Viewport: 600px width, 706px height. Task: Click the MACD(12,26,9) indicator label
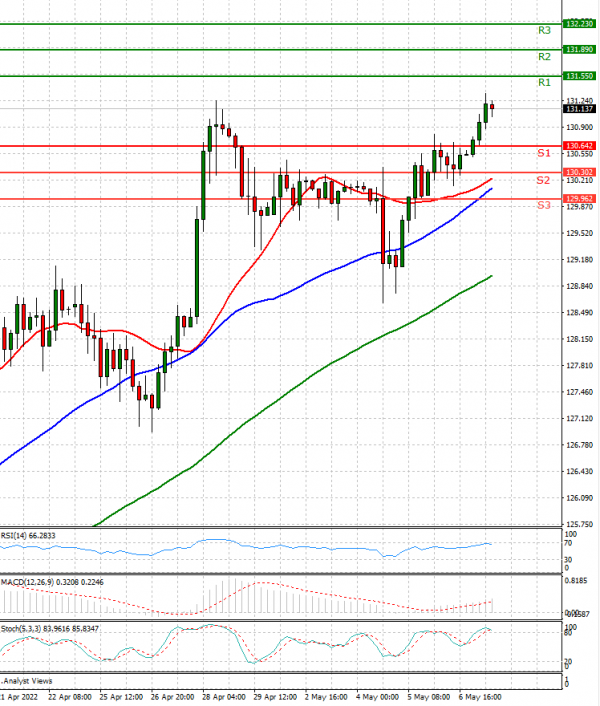52,583
